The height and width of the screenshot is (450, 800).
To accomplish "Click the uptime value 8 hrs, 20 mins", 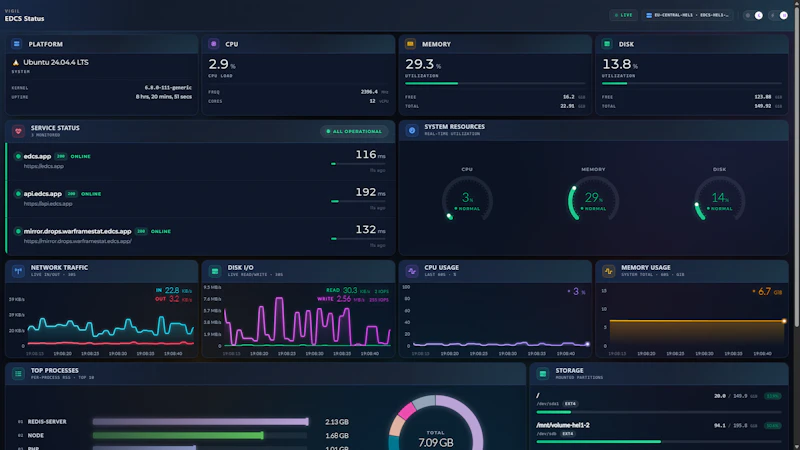I will click(x=164, y=97).
